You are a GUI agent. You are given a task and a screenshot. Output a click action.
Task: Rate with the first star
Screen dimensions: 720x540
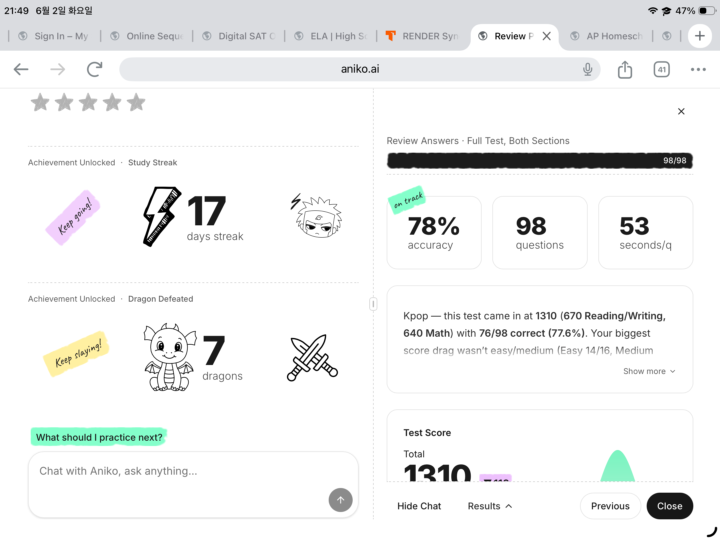[40, 102]
